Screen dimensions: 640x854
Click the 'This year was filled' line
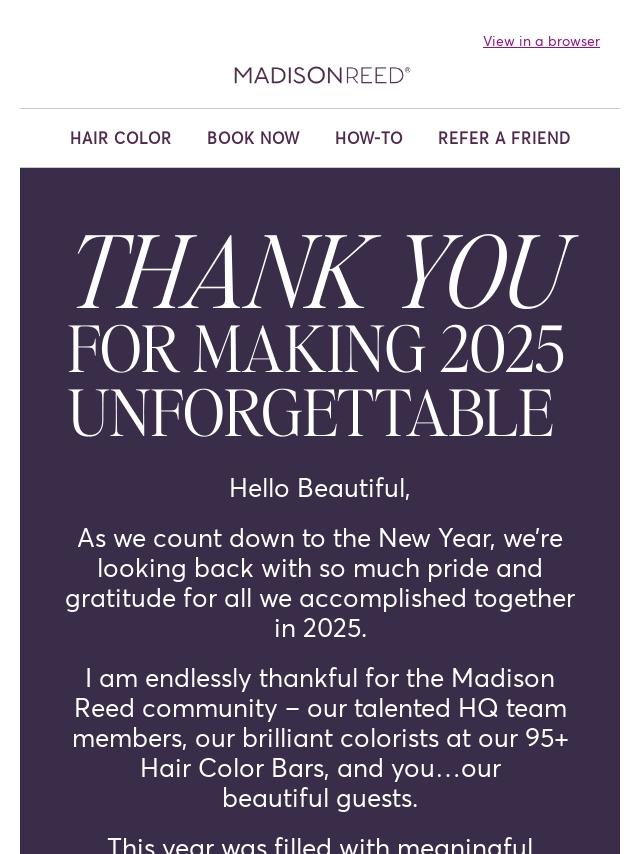coord(320,845)
